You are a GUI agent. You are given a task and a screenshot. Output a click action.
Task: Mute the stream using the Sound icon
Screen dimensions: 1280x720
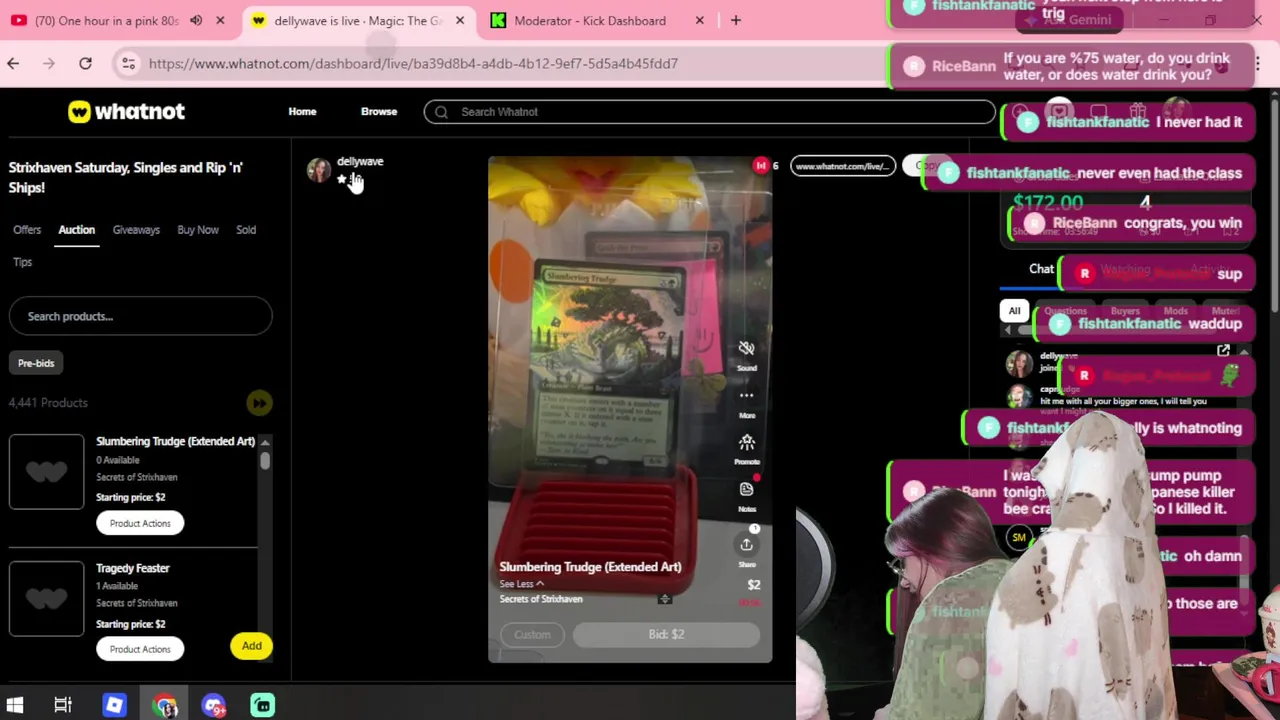tap(746, 349)
